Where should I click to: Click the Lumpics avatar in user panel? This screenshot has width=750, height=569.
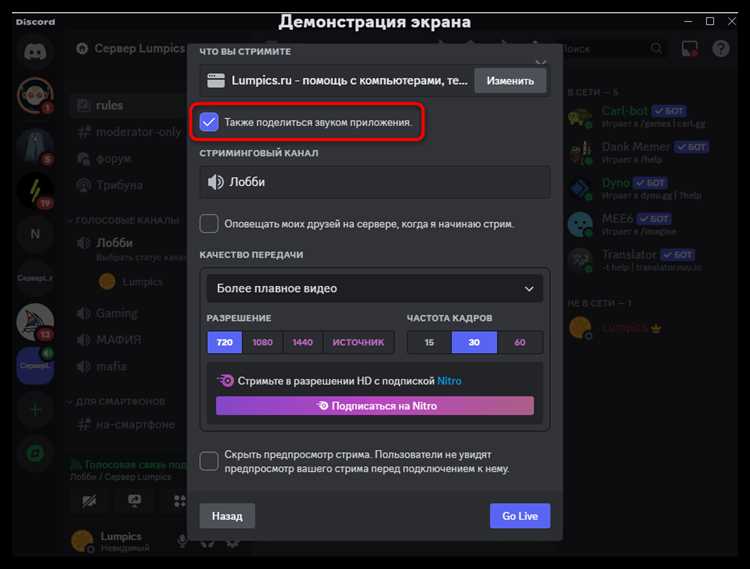point(82,541)
